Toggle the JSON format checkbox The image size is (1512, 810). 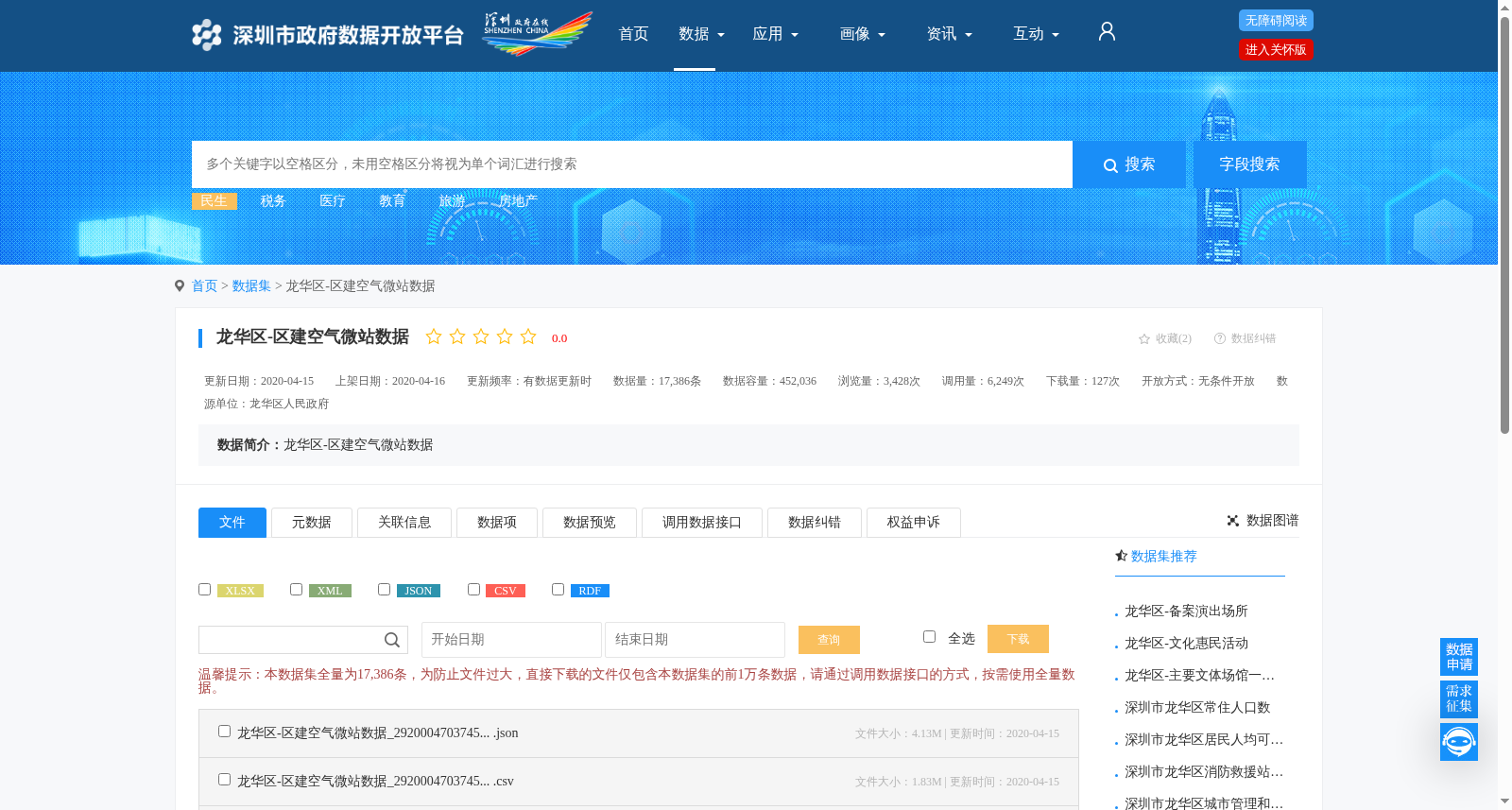point(384,589)
